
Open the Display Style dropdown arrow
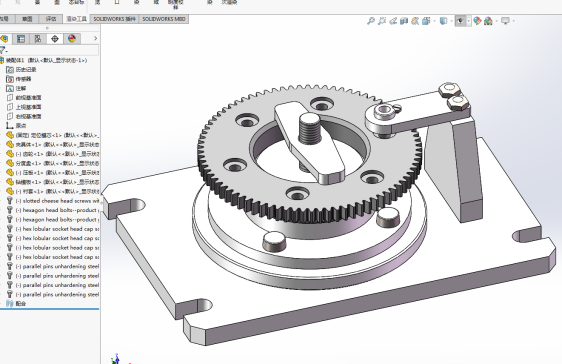451,21
